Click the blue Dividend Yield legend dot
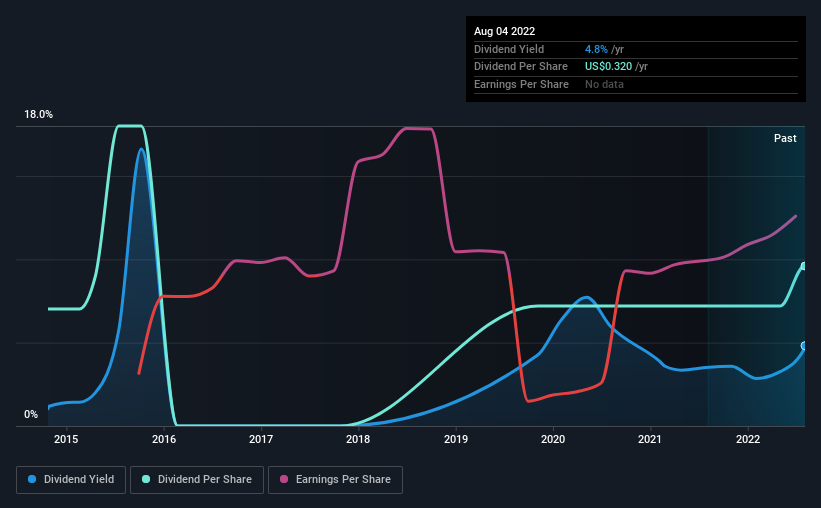The height and width of the screenshot is (508, 821). [x=33, y=480]
